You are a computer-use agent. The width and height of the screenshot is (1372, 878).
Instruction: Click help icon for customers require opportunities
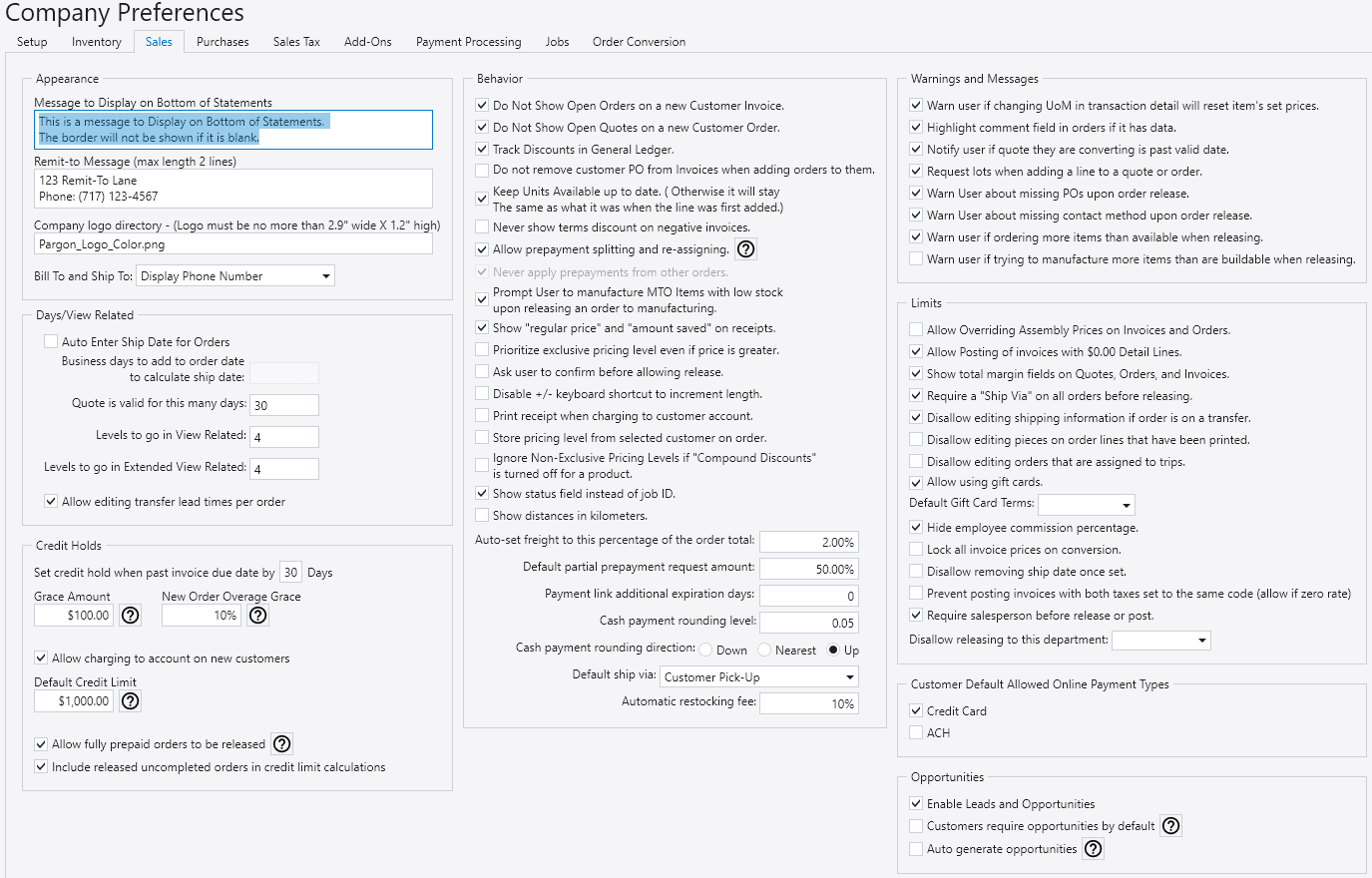1171,826
